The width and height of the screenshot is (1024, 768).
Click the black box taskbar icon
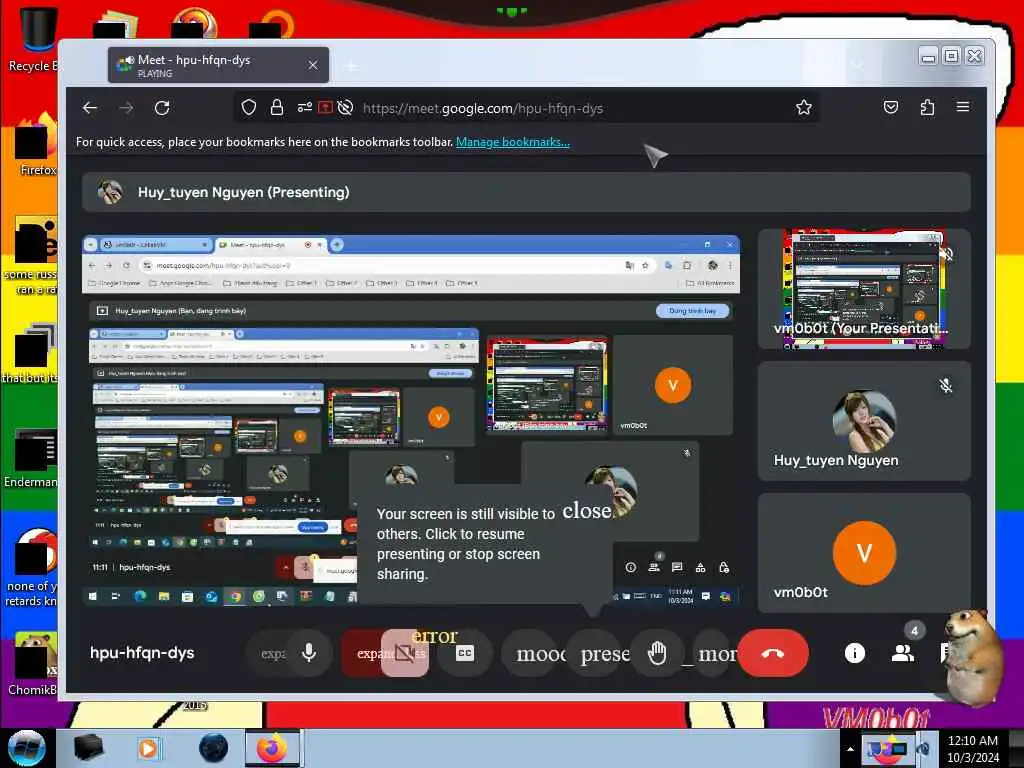point(88,748)
